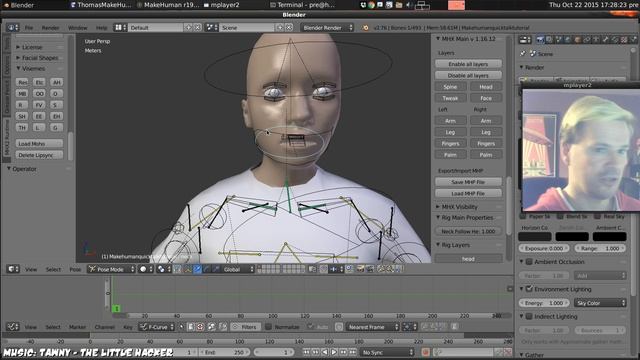Open the Pose Mode dropdown
This screenshot has height=360, width=640.
pyautogui.click(x=111, y=269)
